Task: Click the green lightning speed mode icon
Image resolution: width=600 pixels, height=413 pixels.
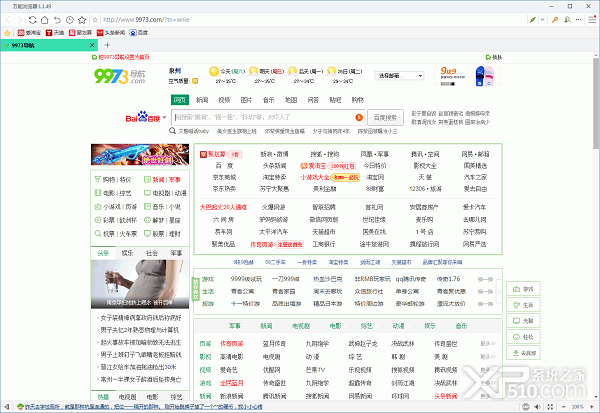Action: 532,20
